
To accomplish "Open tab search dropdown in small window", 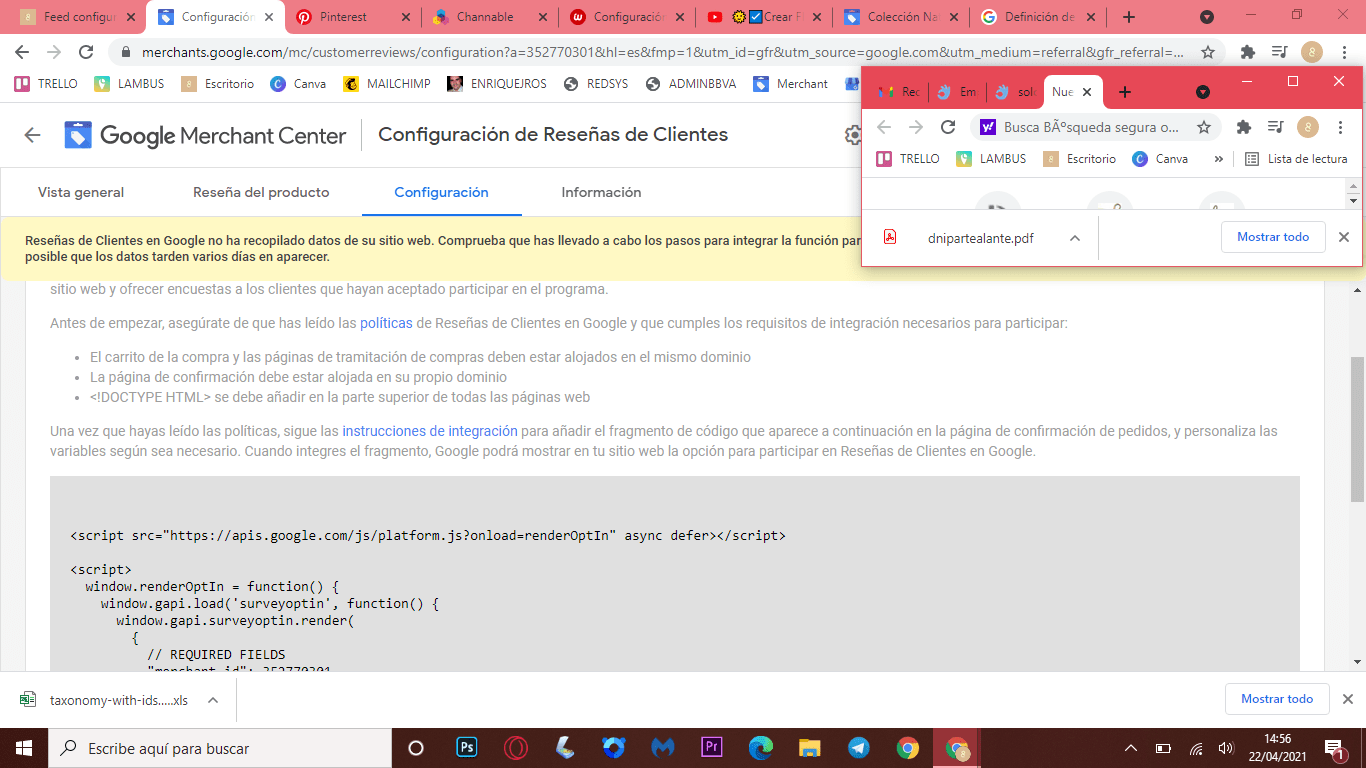I will pyautogui.click(x=1203, y=92).
